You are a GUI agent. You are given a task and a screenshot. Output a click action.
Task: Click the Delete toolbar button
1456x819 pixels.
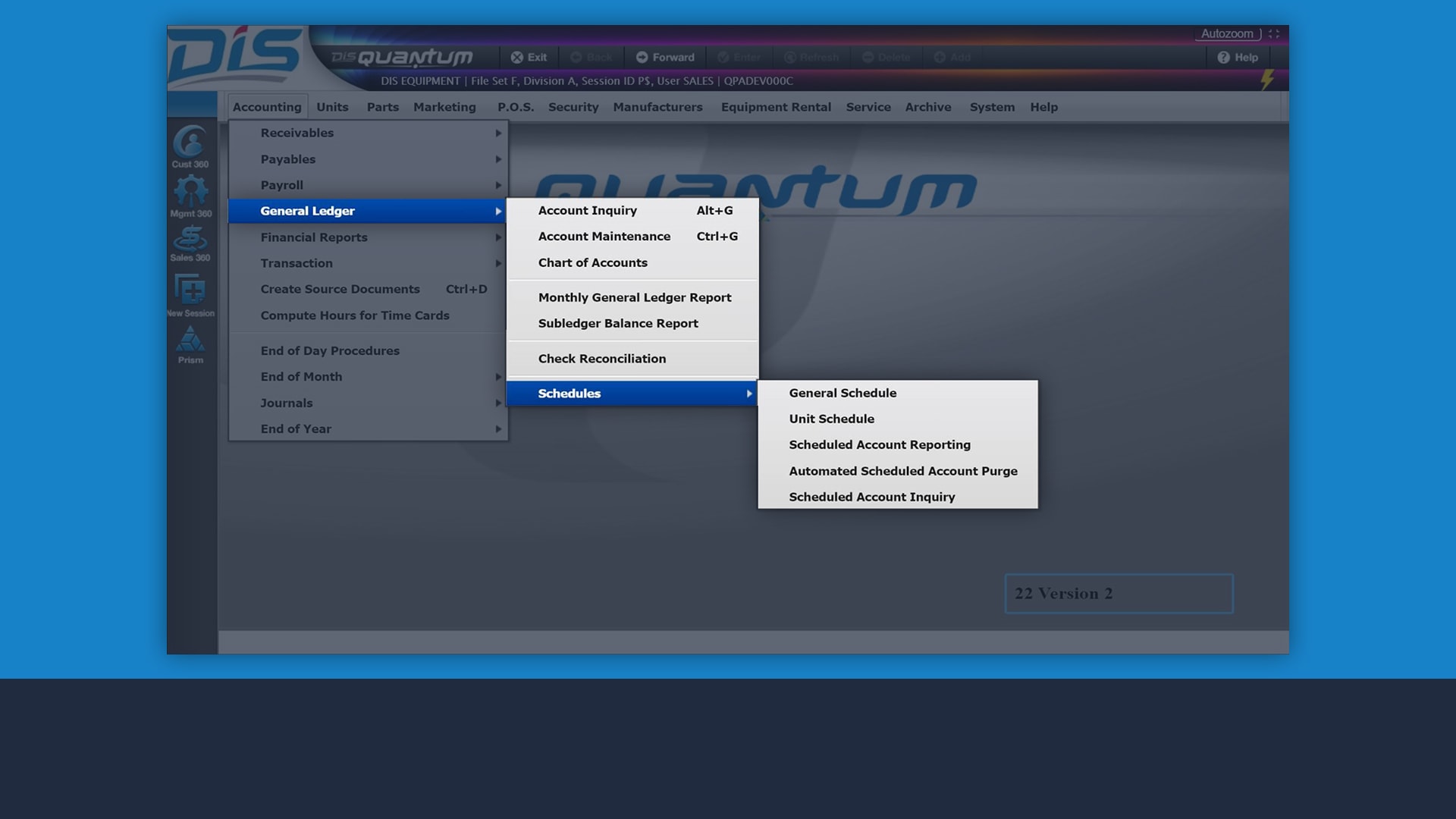pyautogui.click(x=886, y=58)
